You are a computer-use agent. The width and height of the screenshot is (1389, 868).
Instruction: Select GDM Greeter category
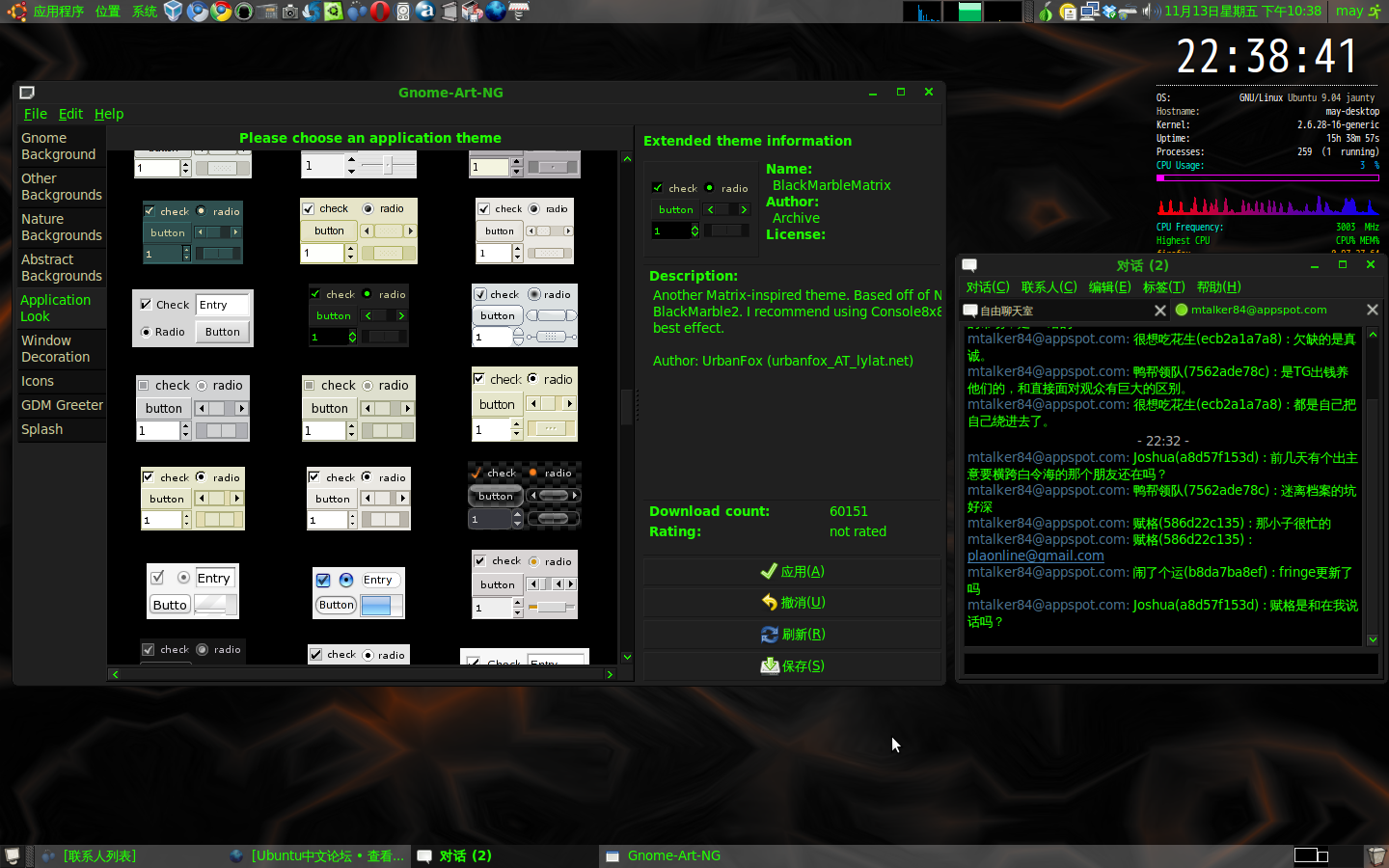pyautogui.click(x=62, y=405)
